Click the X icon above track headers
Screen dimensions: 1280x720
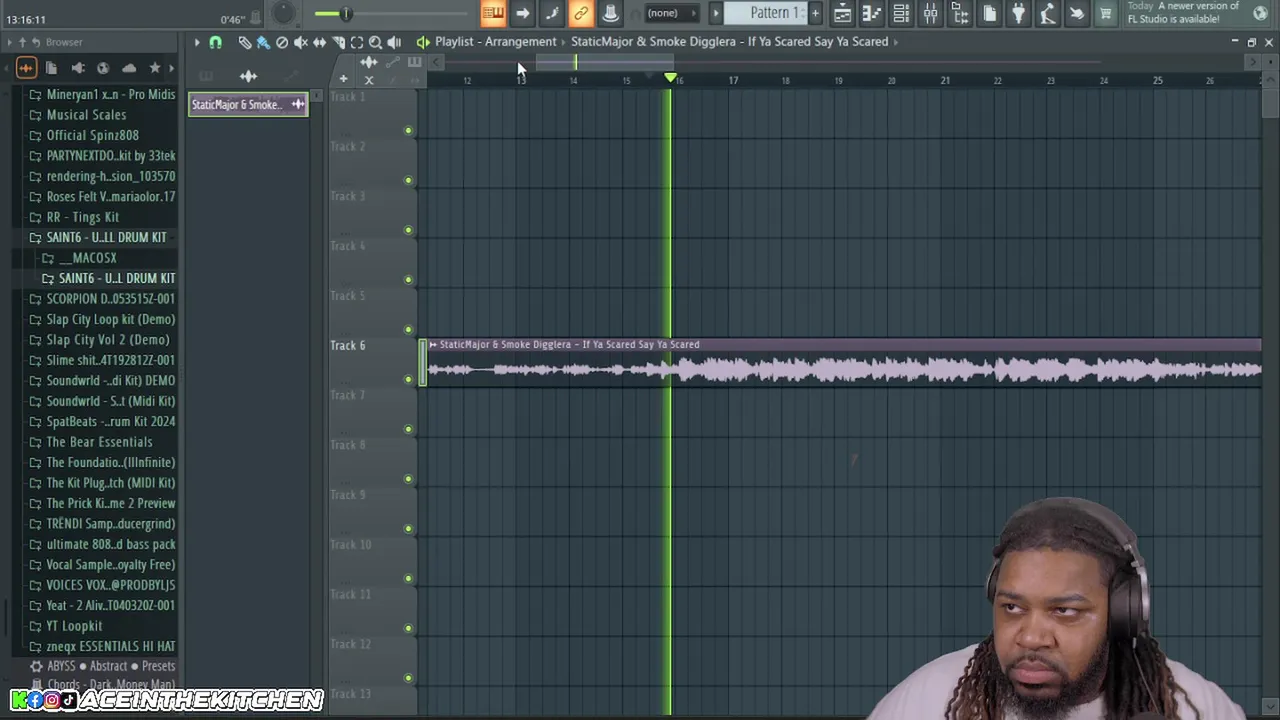click(x=369, y=80)
